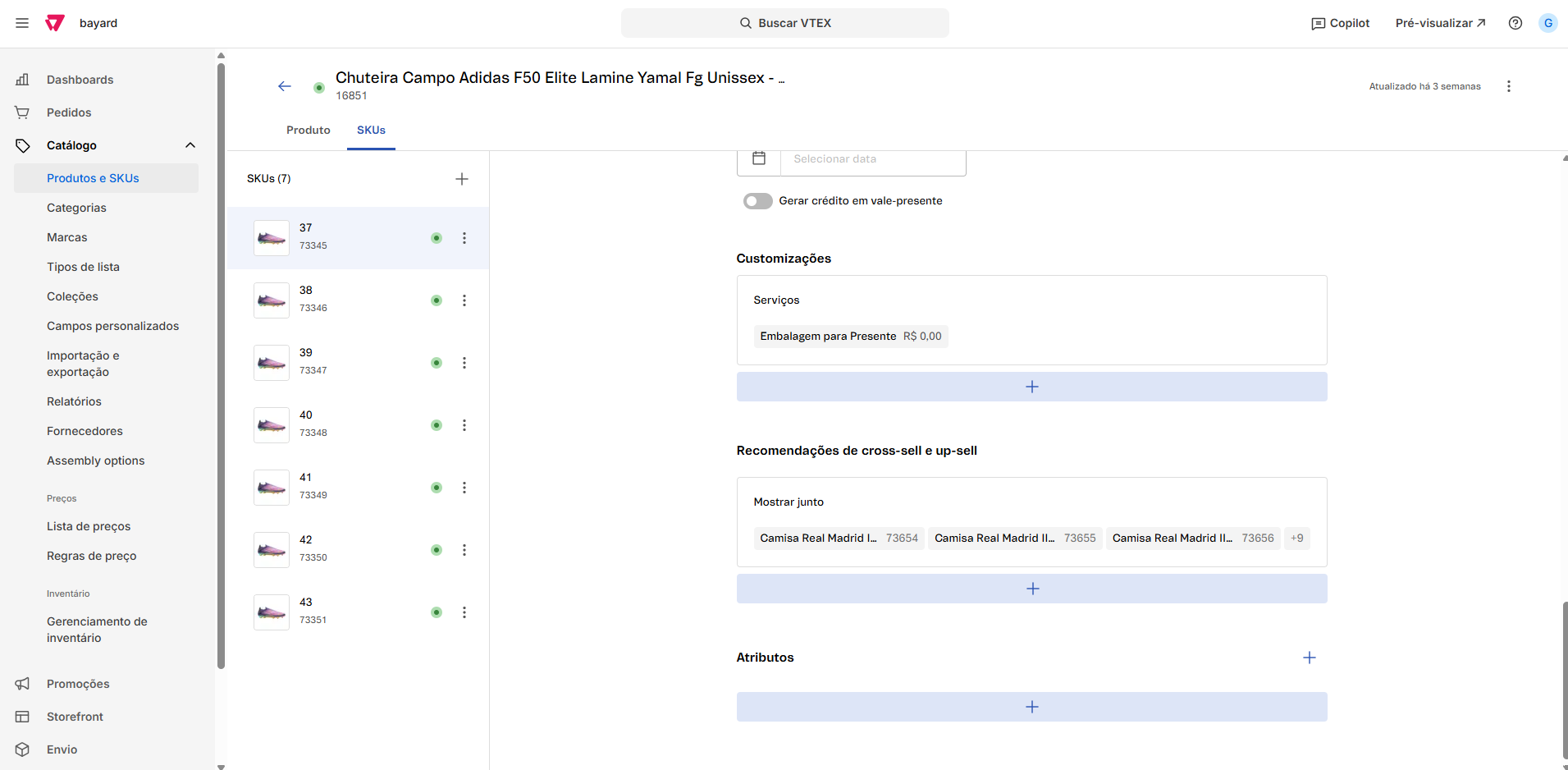
Task: Open the calendar date picker icon
Action: (x=759, y=158)
